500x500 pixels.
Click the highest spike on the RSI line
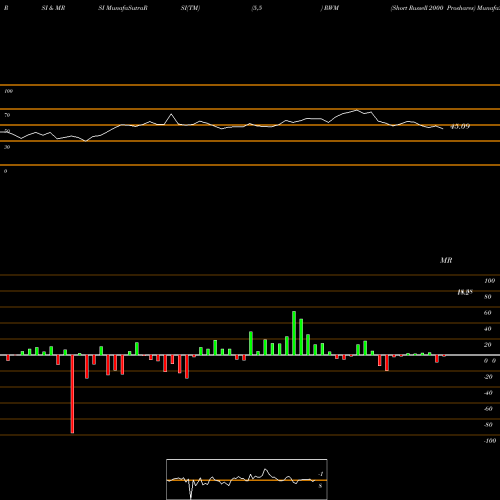357,110
